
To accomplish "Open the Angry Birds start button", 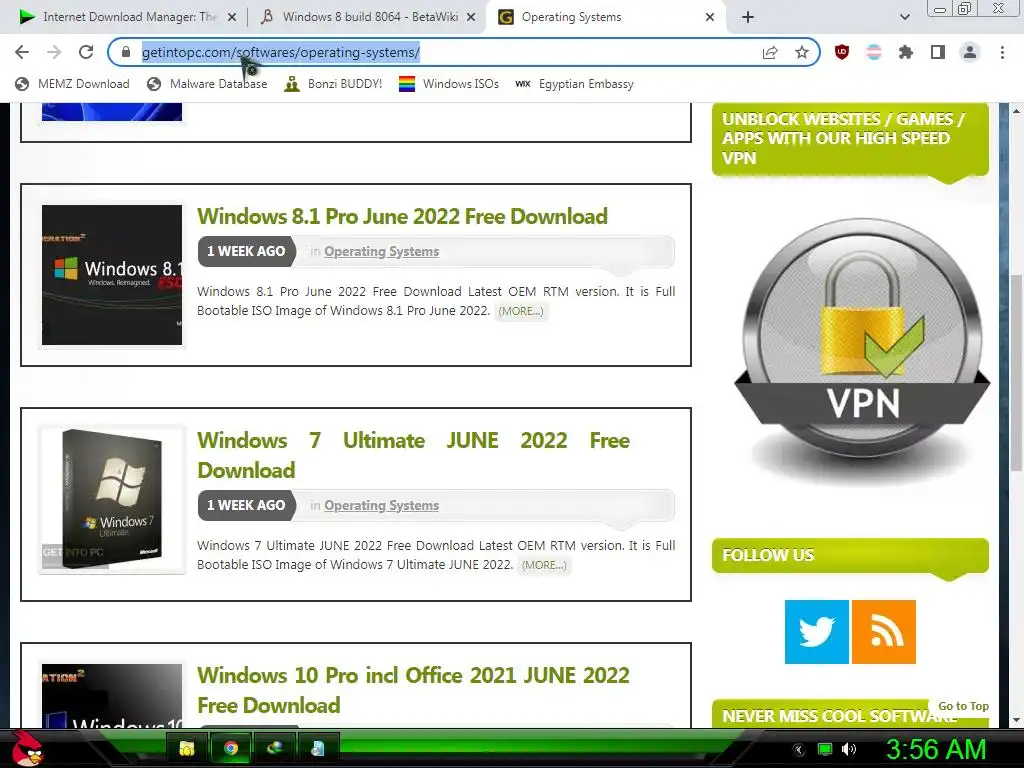I will 27,748.
